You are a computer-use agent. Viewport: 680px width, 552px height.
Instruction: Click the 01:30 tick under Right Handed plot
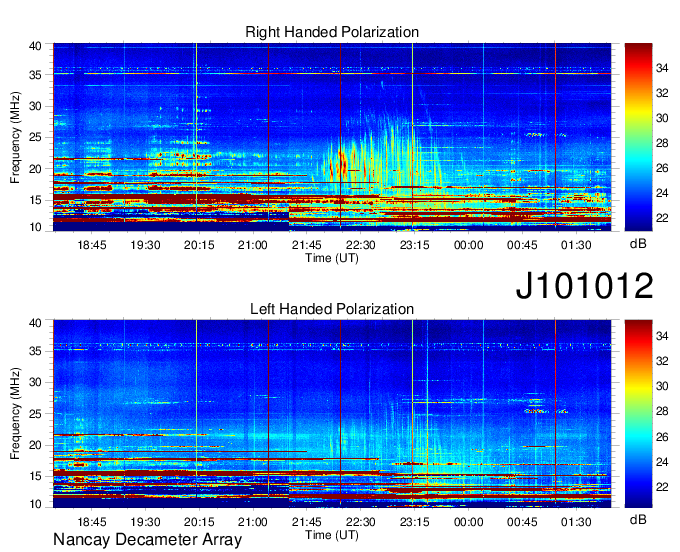click(x=576, y=245)
